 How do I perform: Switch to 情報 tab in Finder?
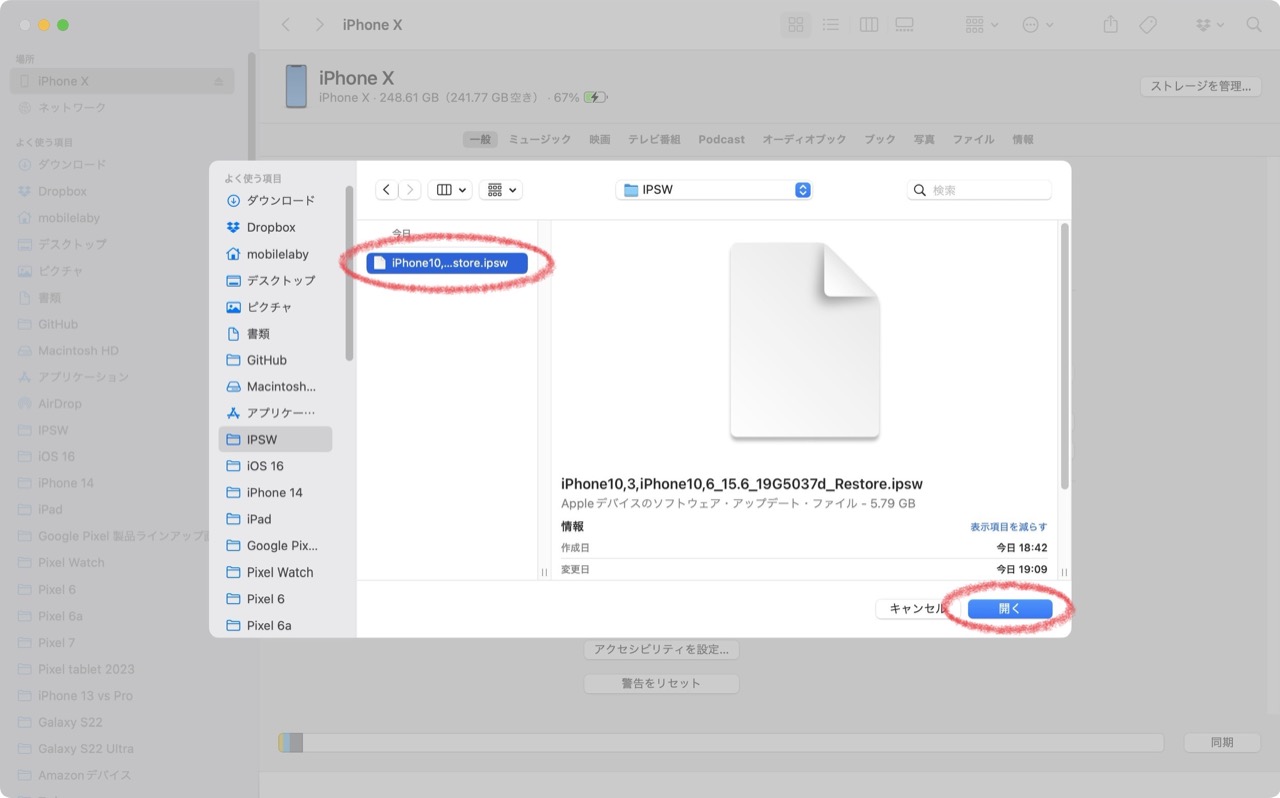pyautogui.click(x=1023, y=140)
